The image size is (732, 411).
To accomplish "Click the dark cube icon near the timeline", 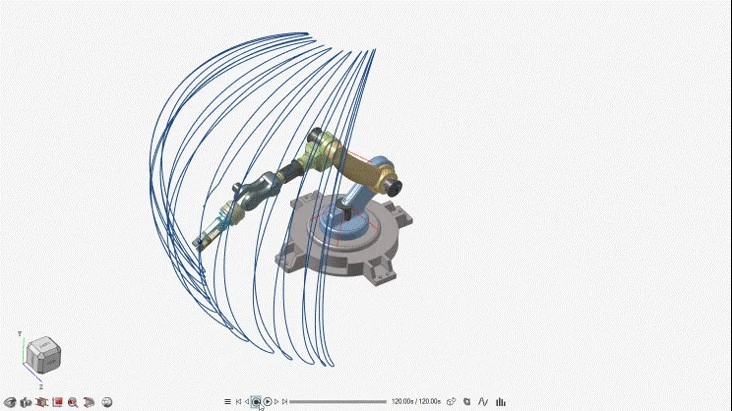I will (467, 402).
